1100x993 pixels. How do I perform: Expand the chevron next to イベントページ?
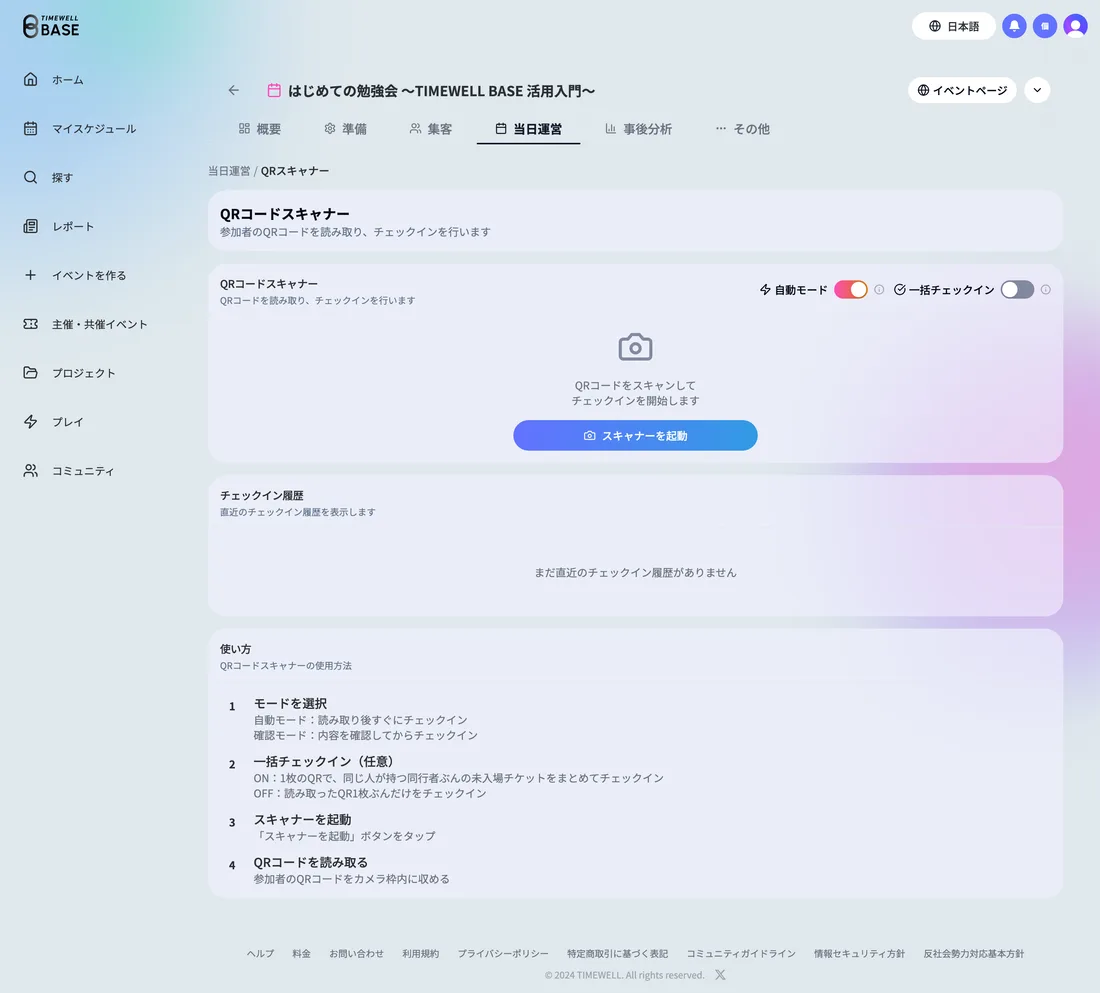tap(1037, 90)
